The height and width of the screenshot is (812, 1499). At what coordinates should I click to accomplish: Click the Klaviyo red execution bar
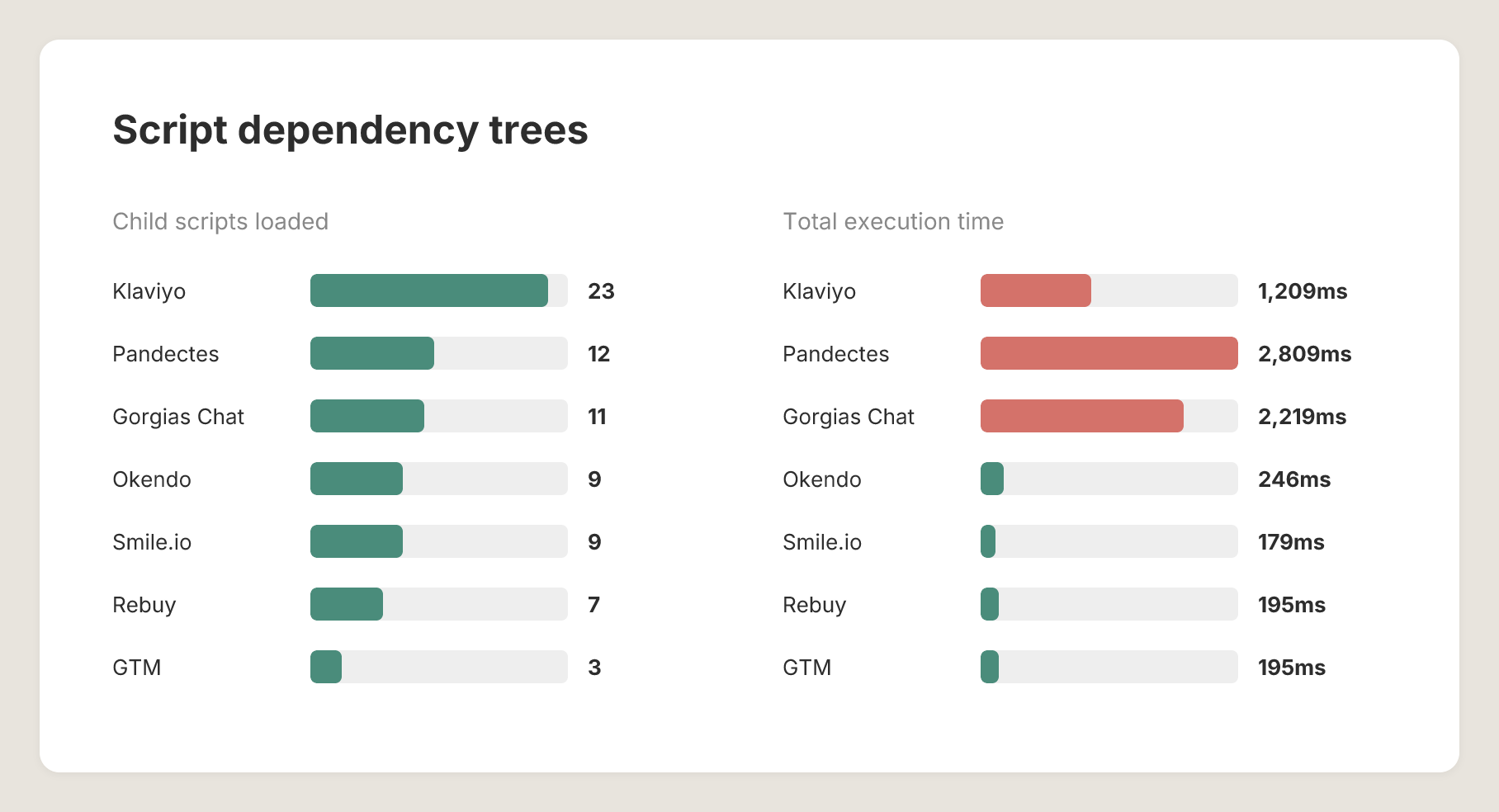(x=1035, y=290)
